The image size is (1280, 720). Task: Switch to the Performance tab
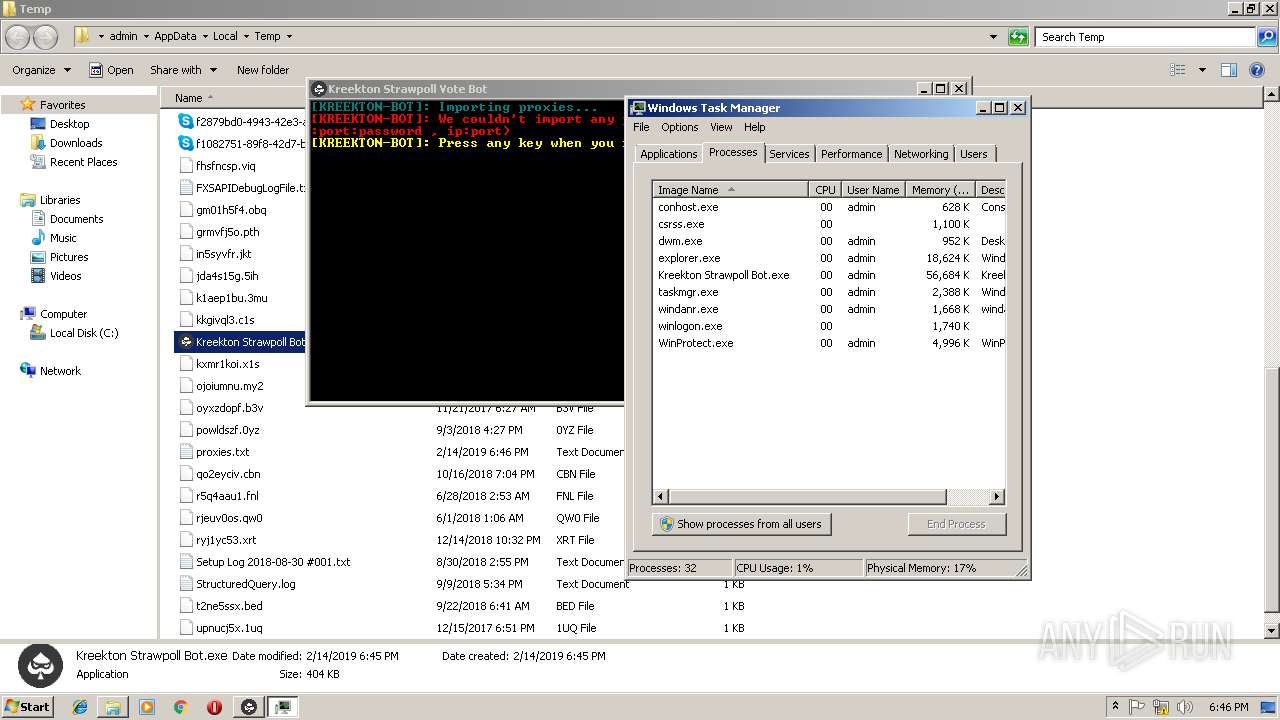(x=851, y=154)
